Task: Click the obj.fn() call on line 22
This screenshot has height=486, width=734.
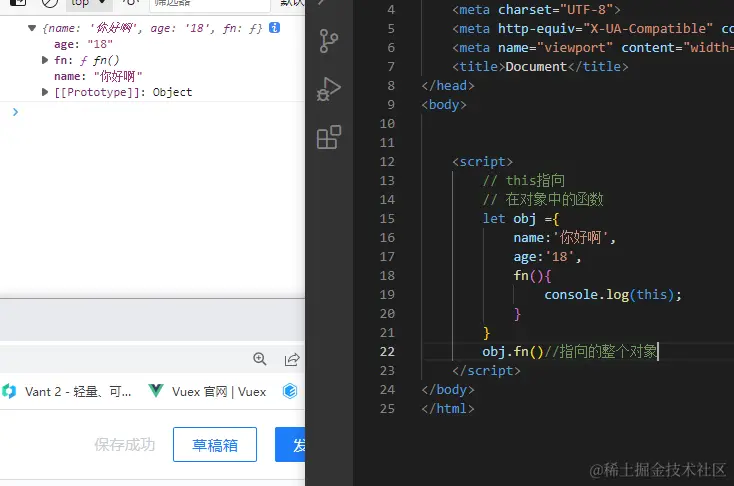Action: (x=513, y=351)
